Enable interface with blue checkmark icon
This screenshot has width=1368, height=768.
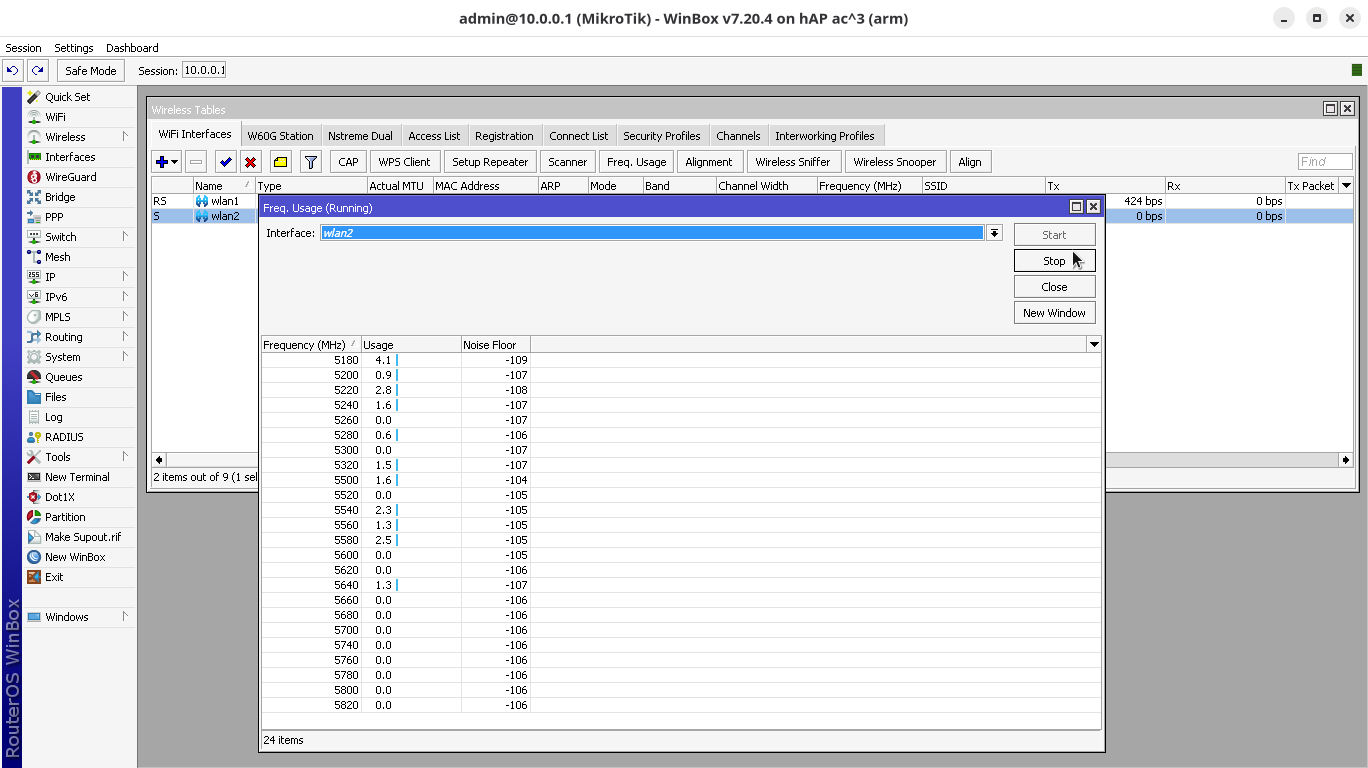coord(225,162)
